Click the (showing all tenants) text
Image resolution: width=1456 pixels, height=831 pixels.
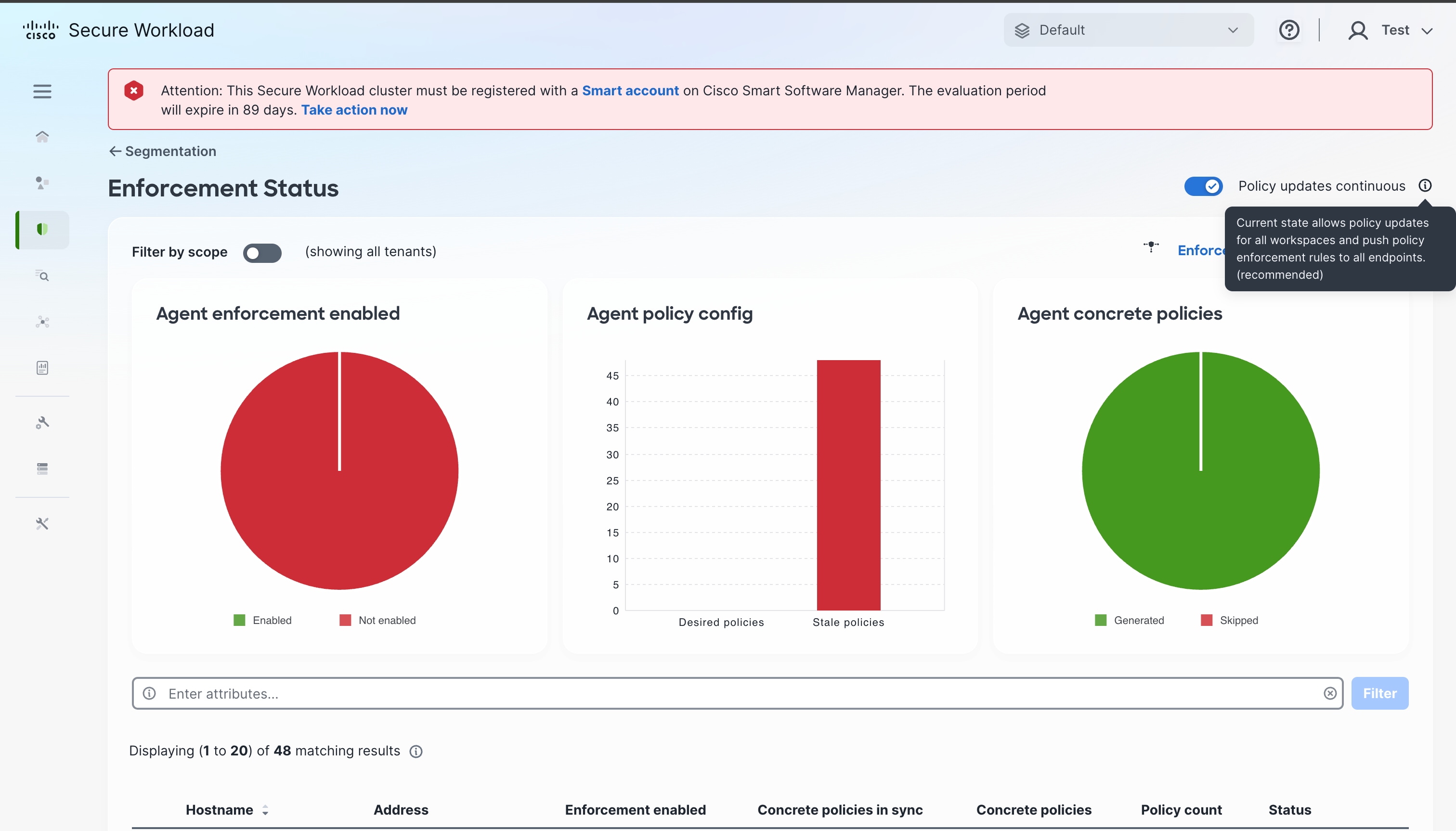(370, 252)
